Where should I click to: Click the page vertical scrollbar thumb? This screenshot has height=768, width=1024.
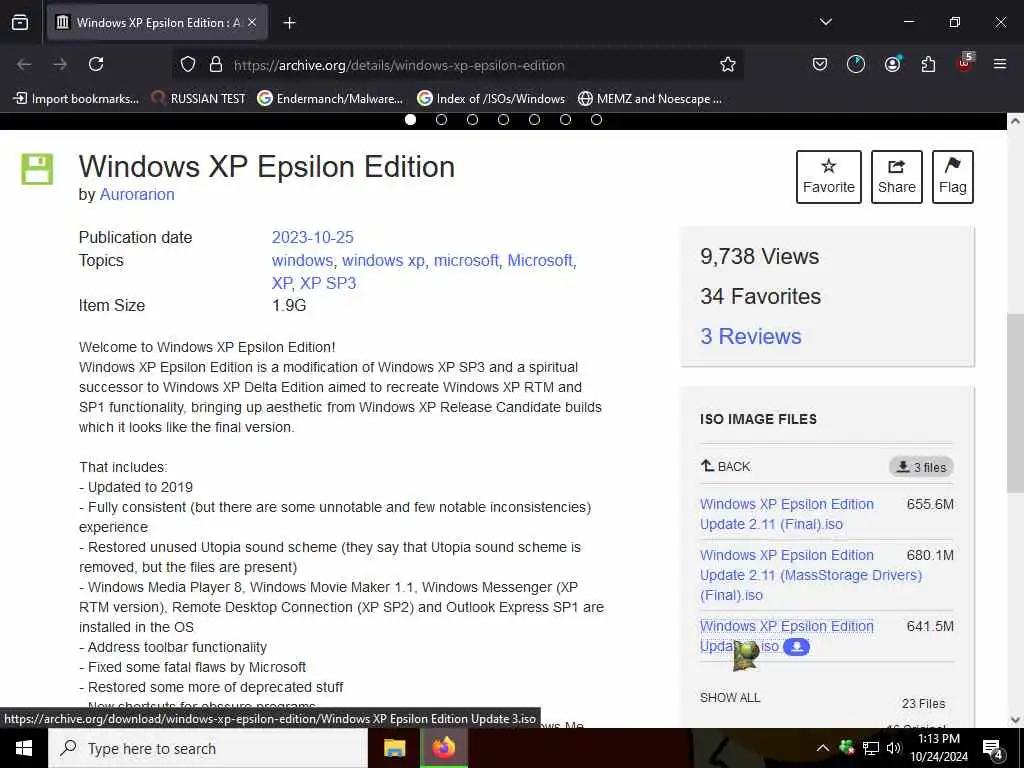pos(1015,403)
